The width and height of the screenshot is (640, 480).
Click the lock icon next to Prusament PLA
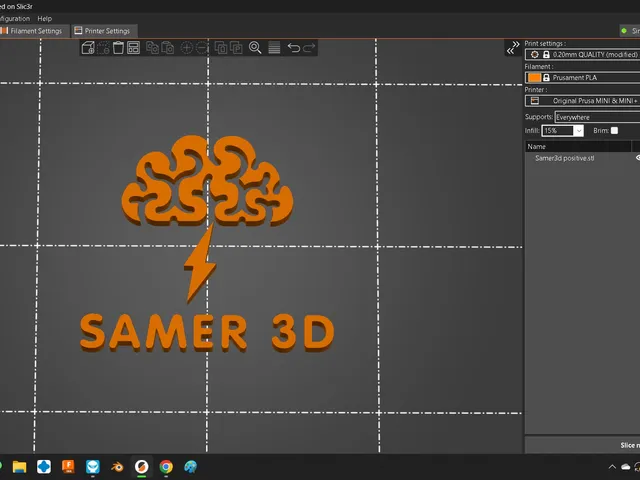(546, 78)
